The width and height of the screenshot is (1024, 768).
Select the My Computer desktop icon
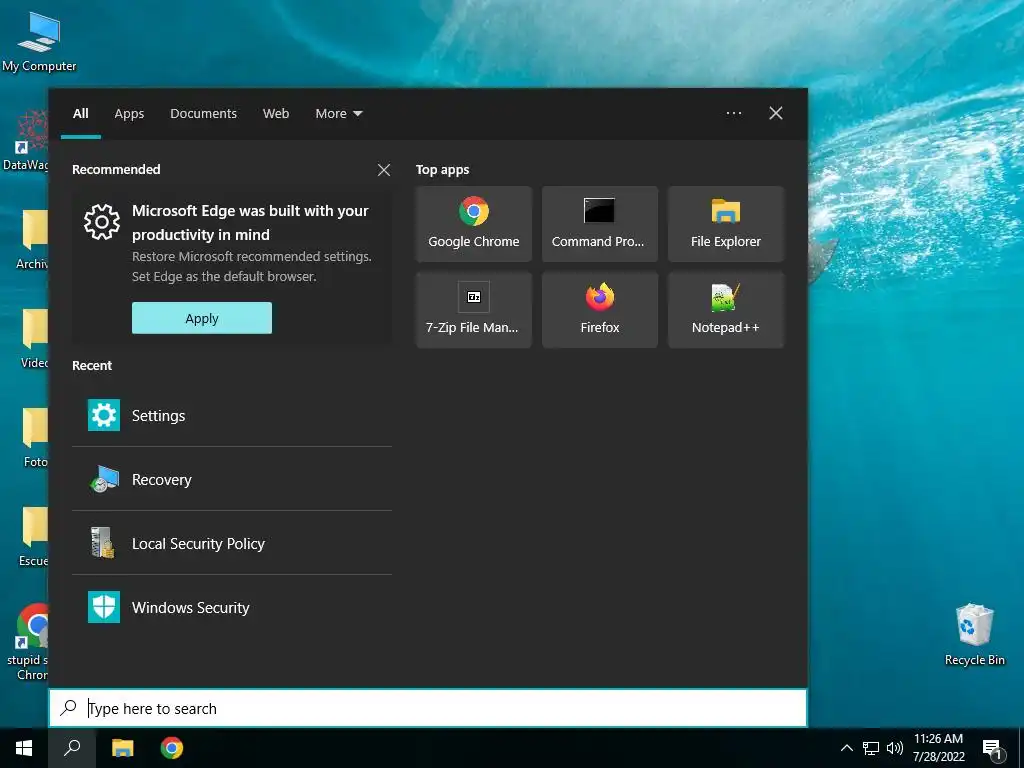pos(39,40)
